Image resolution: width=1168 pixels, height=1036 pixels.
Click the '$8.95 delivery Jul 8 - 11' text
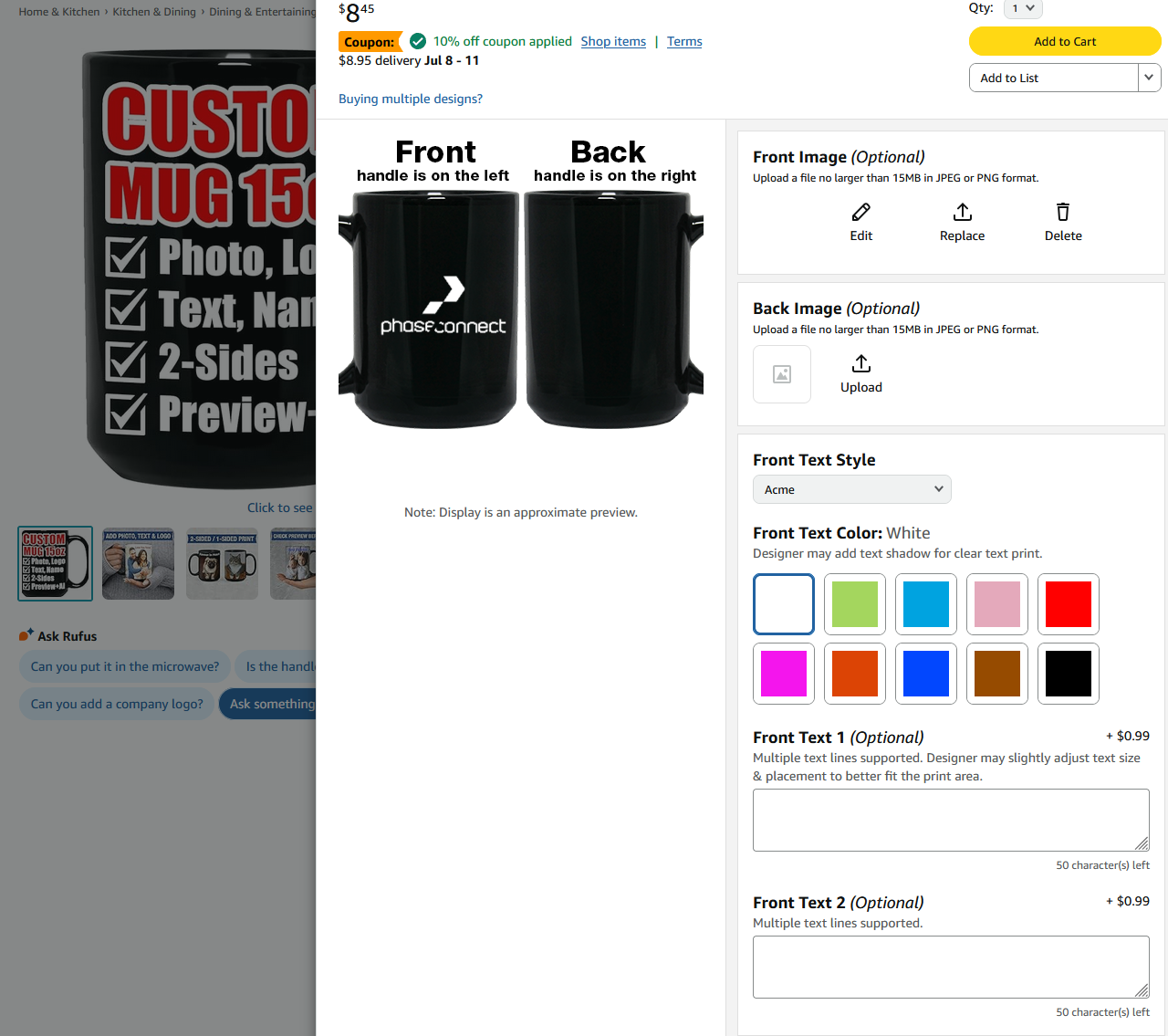[409, 60]
